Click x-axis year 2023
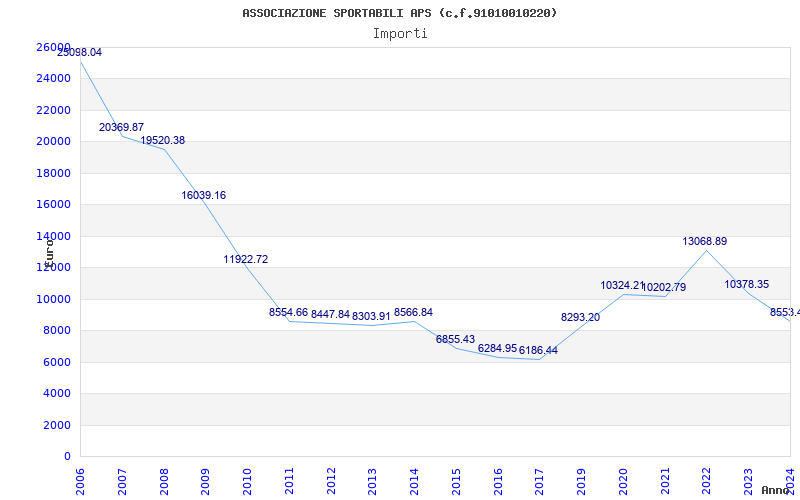The width and height of the screenshot is (800, 500). [x=748, y=481]
